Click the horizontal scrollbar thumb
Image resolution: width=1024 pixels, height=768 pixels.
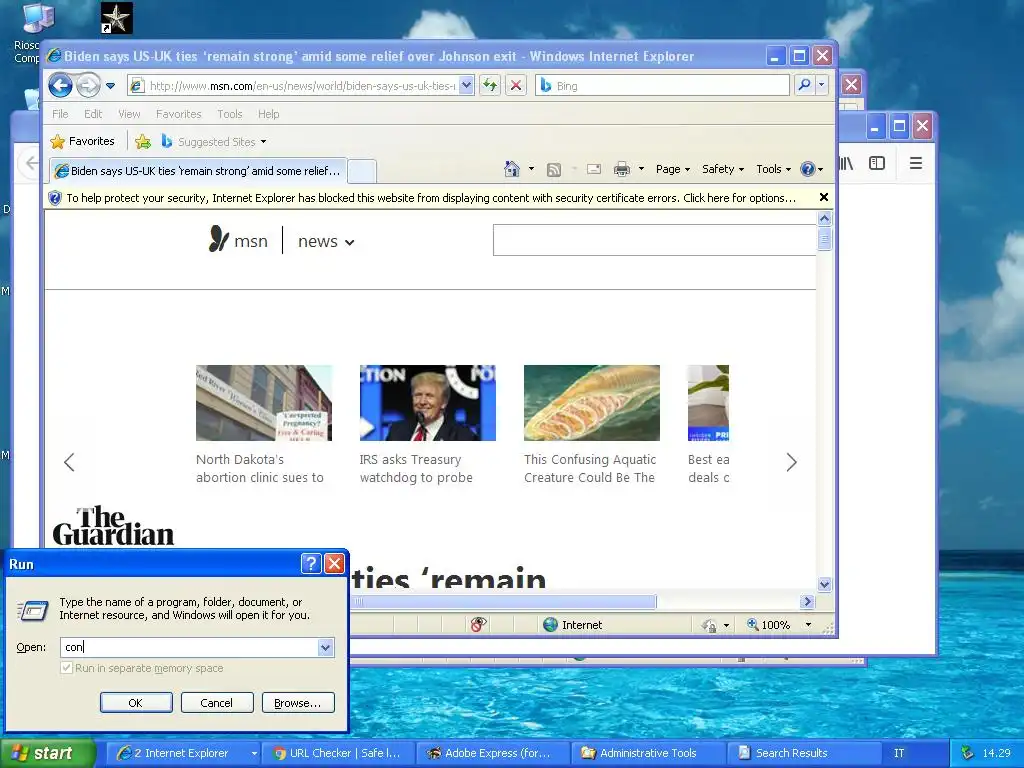tap(503, 601)
